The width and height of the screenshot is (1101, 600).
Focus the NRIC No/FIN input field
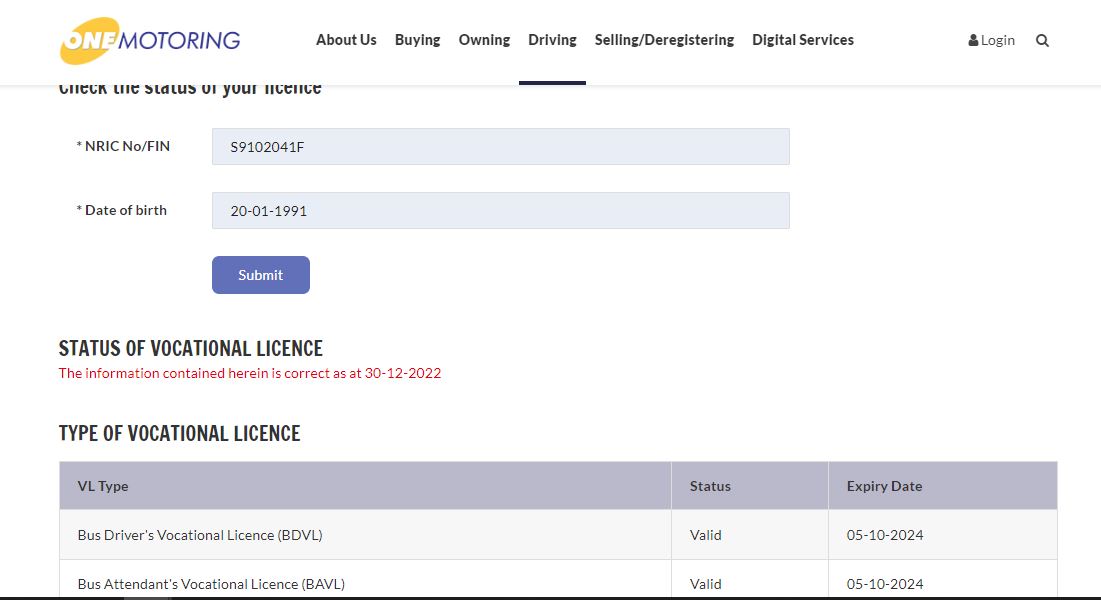pos(500,147)
